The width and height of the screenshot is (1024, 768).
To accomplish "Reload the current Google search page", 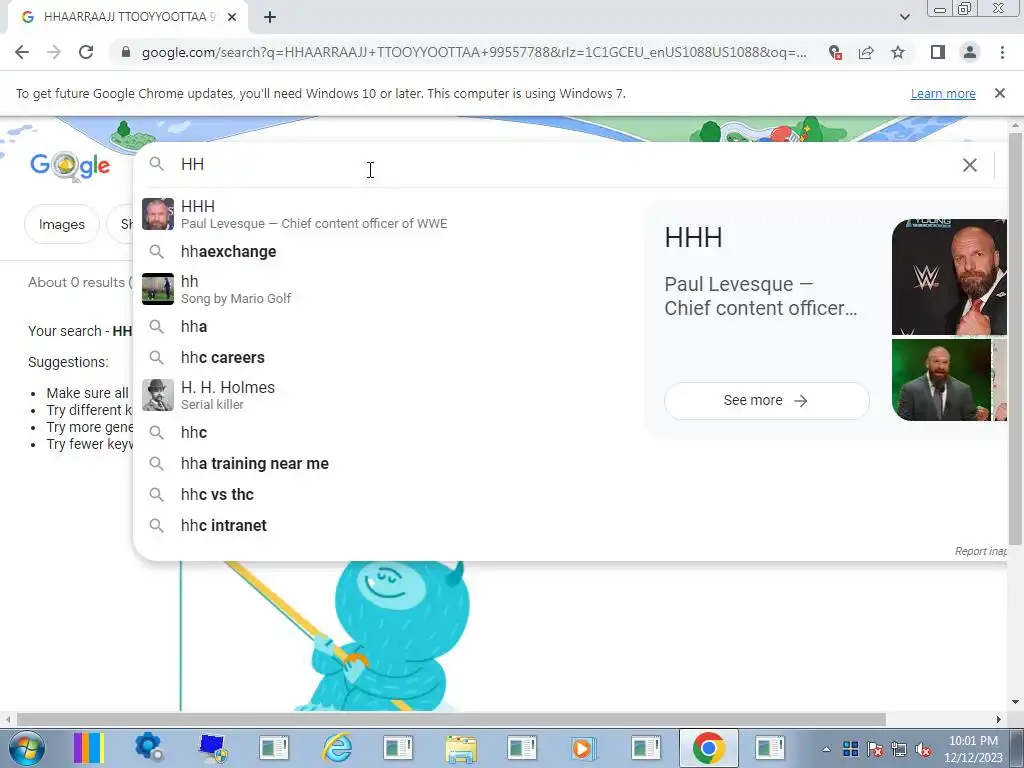I will tap(86, 52).
